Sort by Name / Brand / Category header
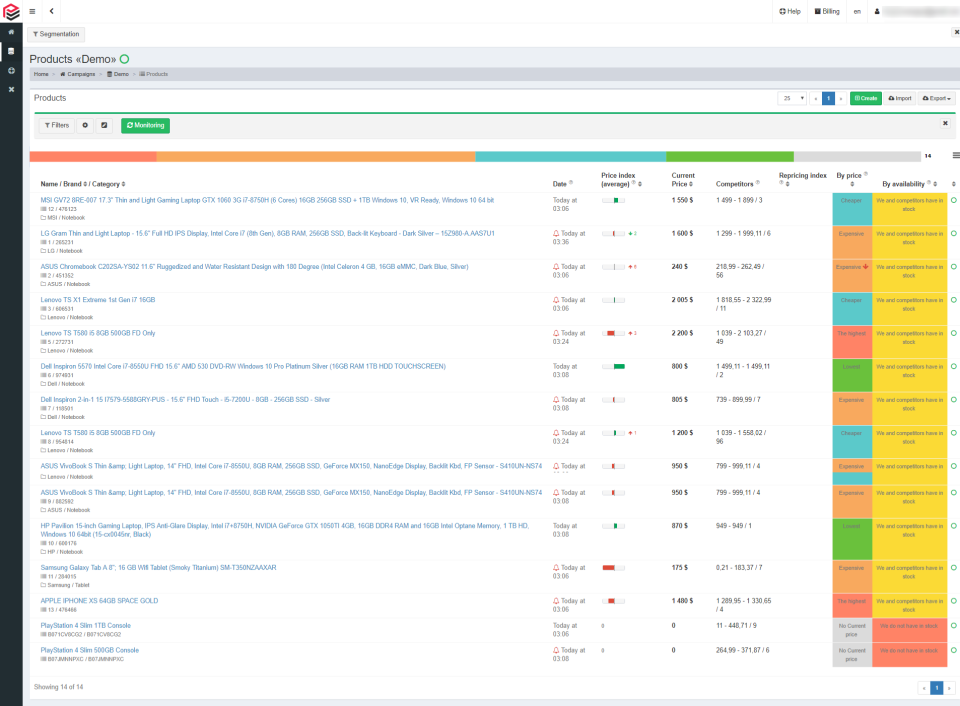Image resolution: width=960 pixels, height=706 pixels. point(83,184)
